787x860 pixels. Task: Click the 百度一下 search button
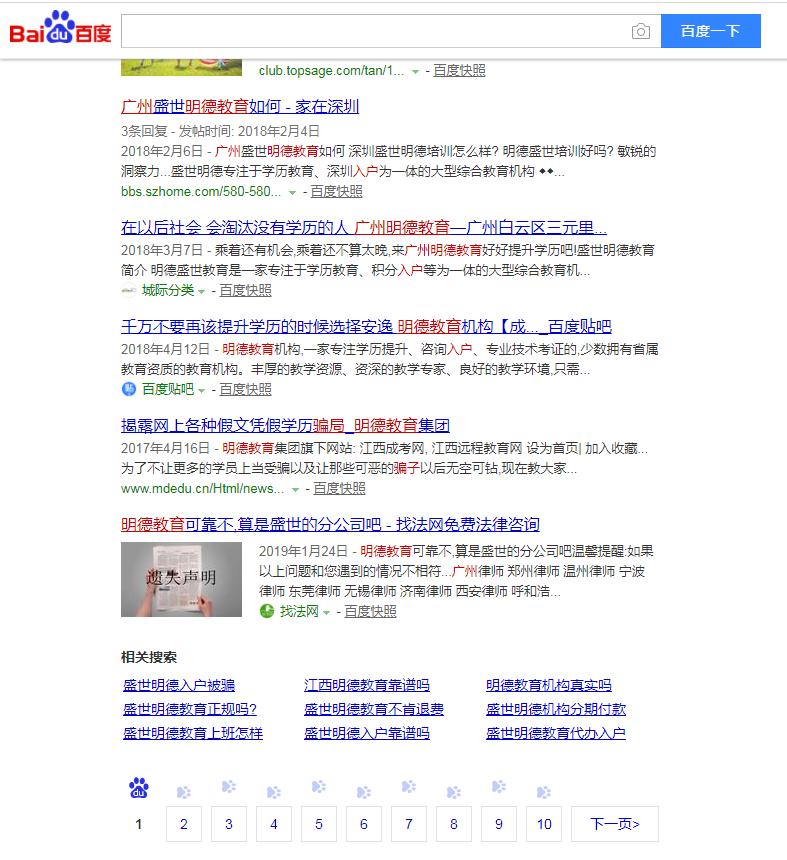710,31
